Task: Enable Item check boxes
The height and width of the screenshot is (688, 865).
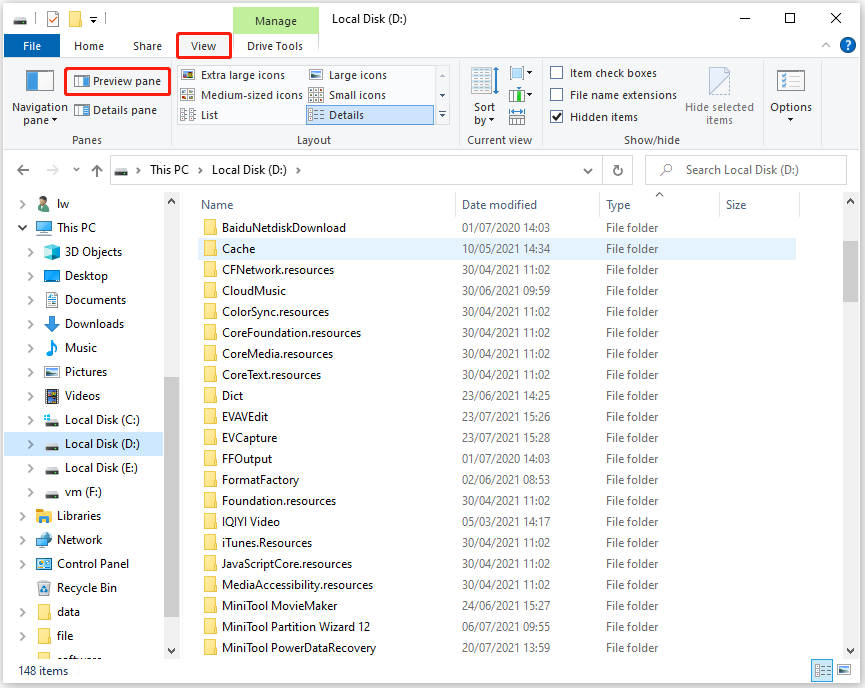Action: point(556,72)
